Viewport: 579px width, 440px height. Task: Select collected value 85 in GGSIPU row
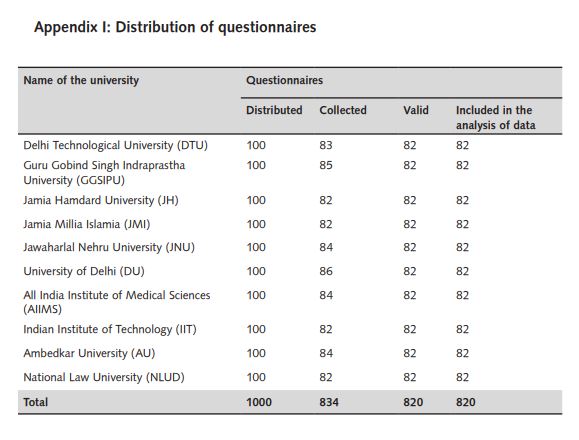(x=326, y=165)
